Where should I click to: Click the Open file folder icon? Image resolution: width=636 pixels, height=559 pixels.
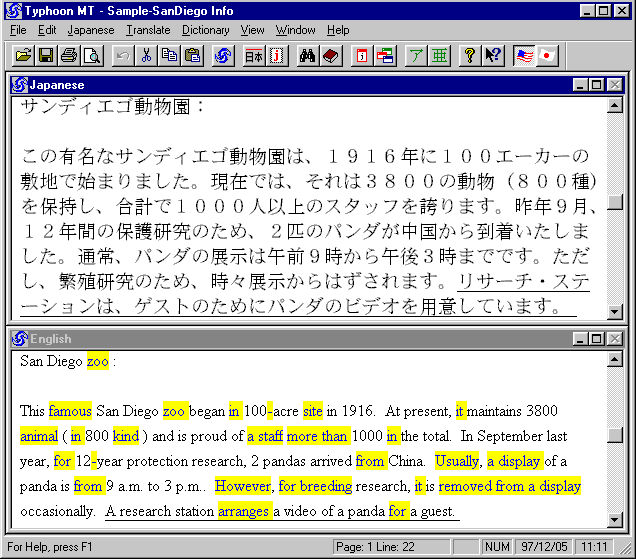pyautogui.click(x=22, y=55)
